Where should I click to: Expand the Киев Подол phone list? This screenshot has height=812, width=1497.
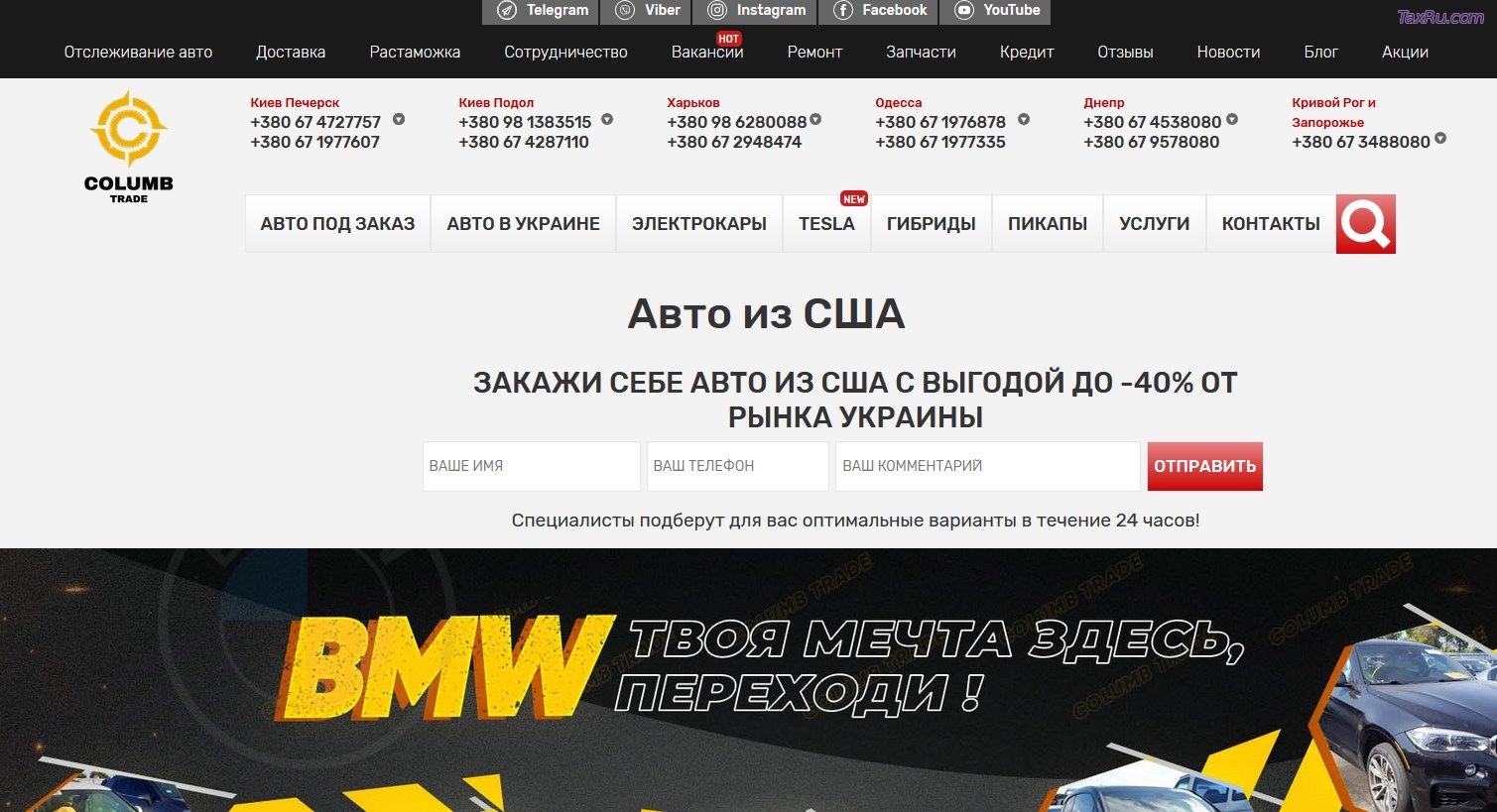click(x=607, y=120)
